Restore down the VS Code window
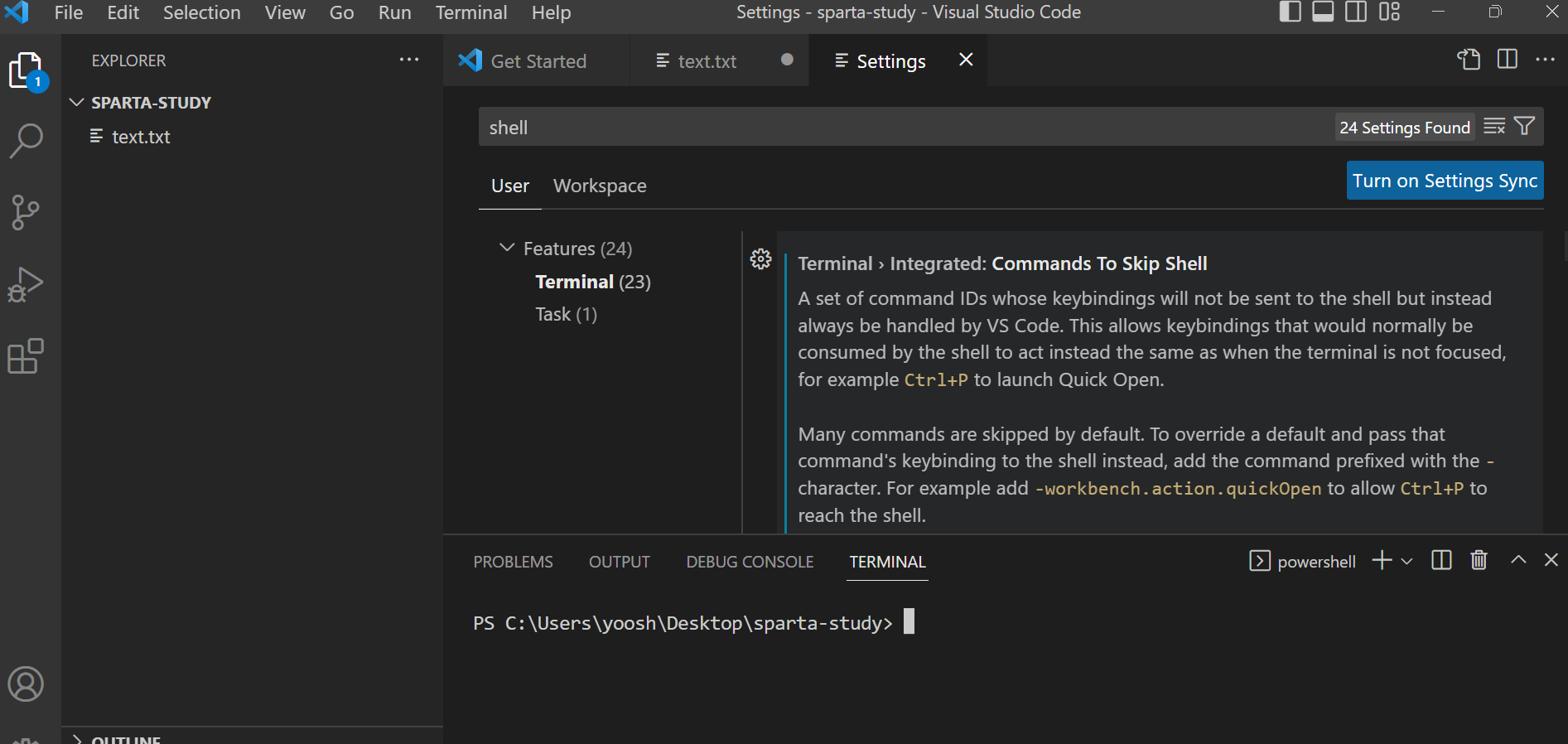1568x744 pixels. [x=1495, y=12]
